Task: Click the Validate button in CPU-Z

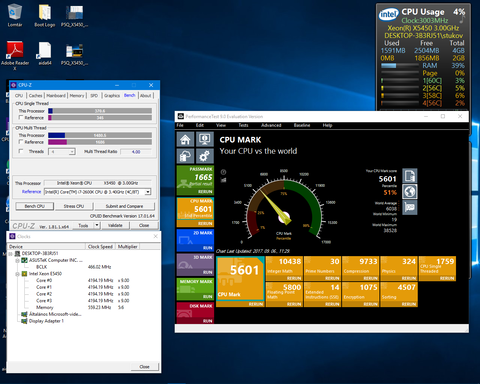Action: (x=115, y=226)
